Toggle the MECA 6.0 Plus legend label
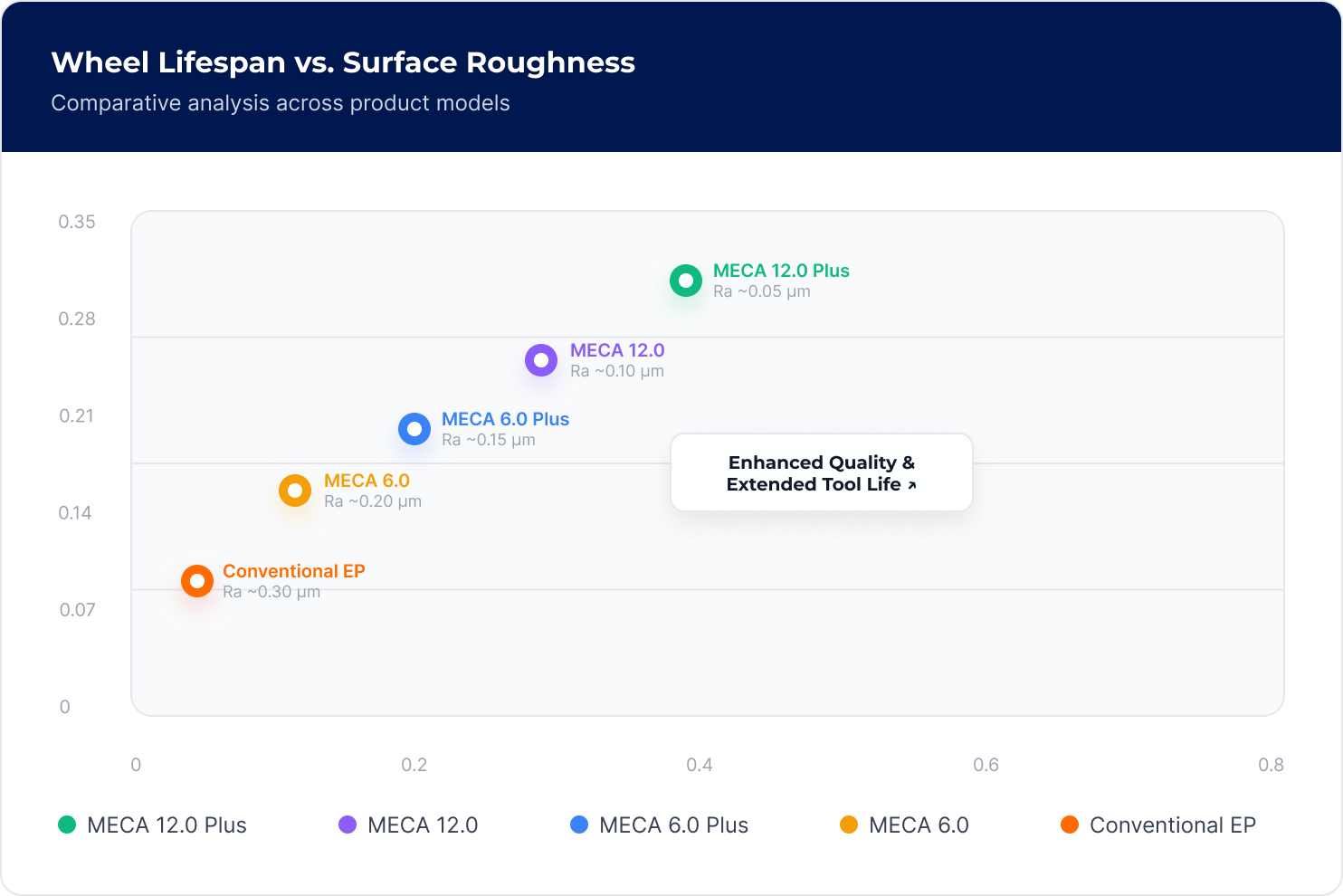Viewport: 1343px width, 896px height. pyautogui.click(x=673, y=825)
